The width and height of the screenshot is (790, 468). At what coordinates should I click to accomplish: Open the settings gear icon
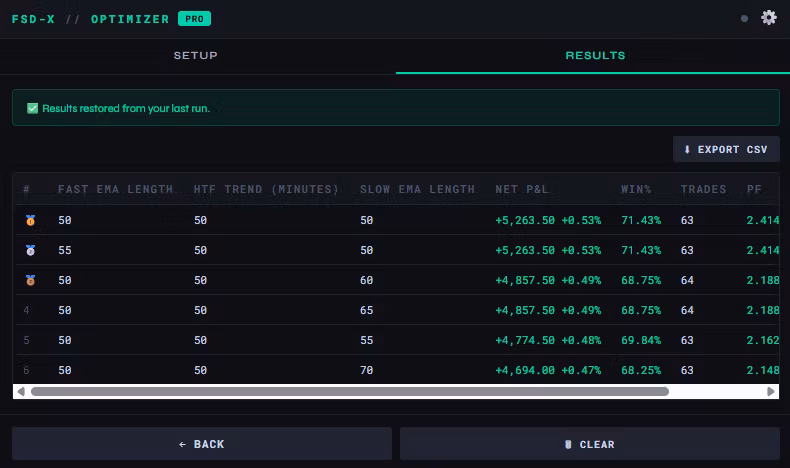coord(768,18)
